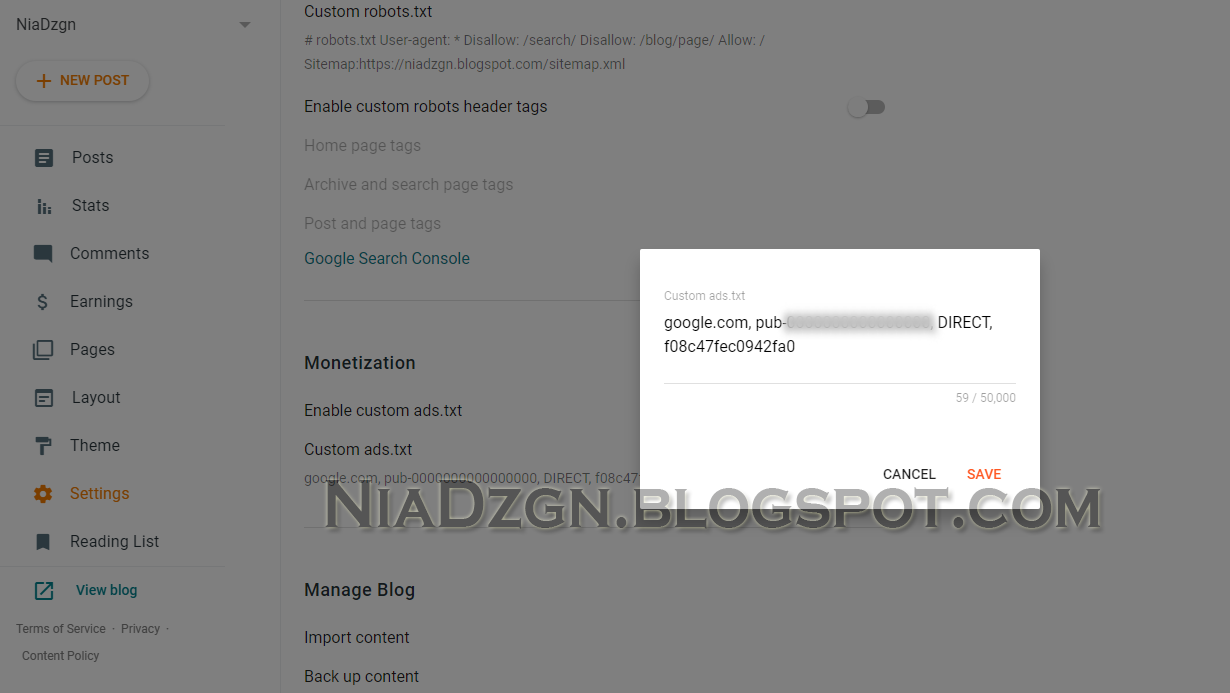This screenshot has height=693, width=1230.
Task: Click the View blog external link icon
Action: [44, 590]
